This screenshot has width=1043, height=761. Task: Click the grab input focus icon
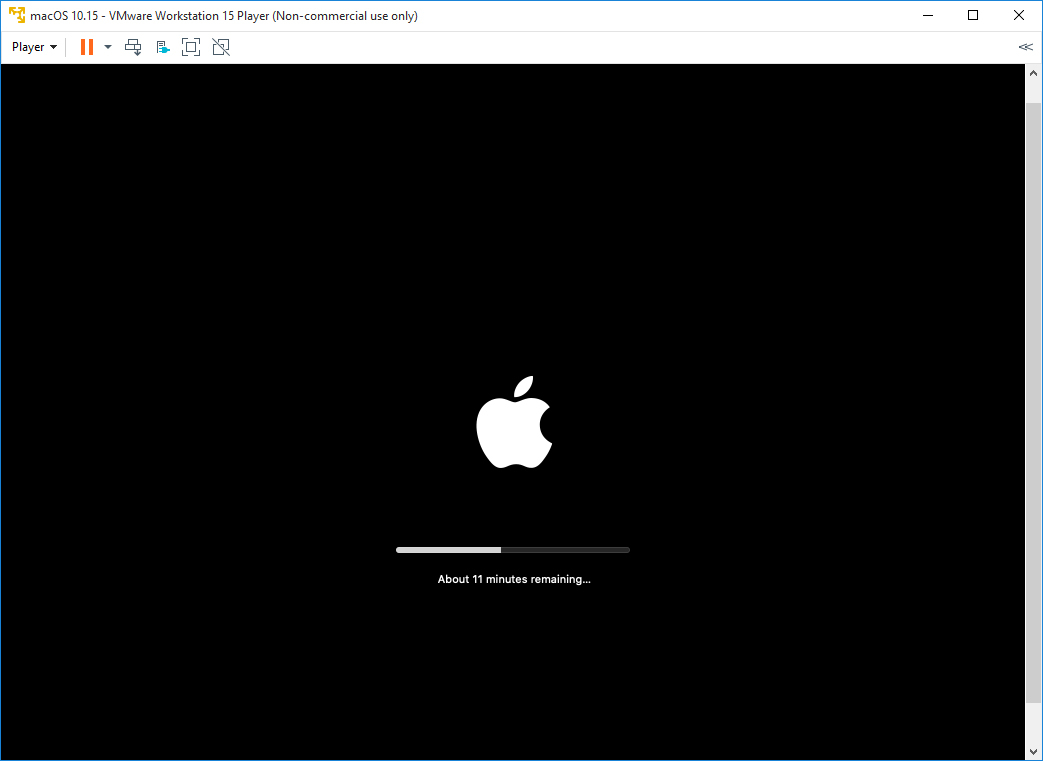point(162,46)
